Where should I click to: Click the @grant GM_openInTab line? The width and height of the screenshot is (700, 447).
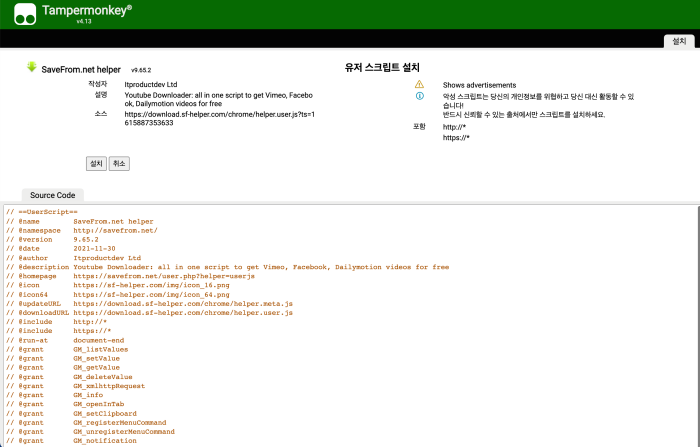coord(65,404)
